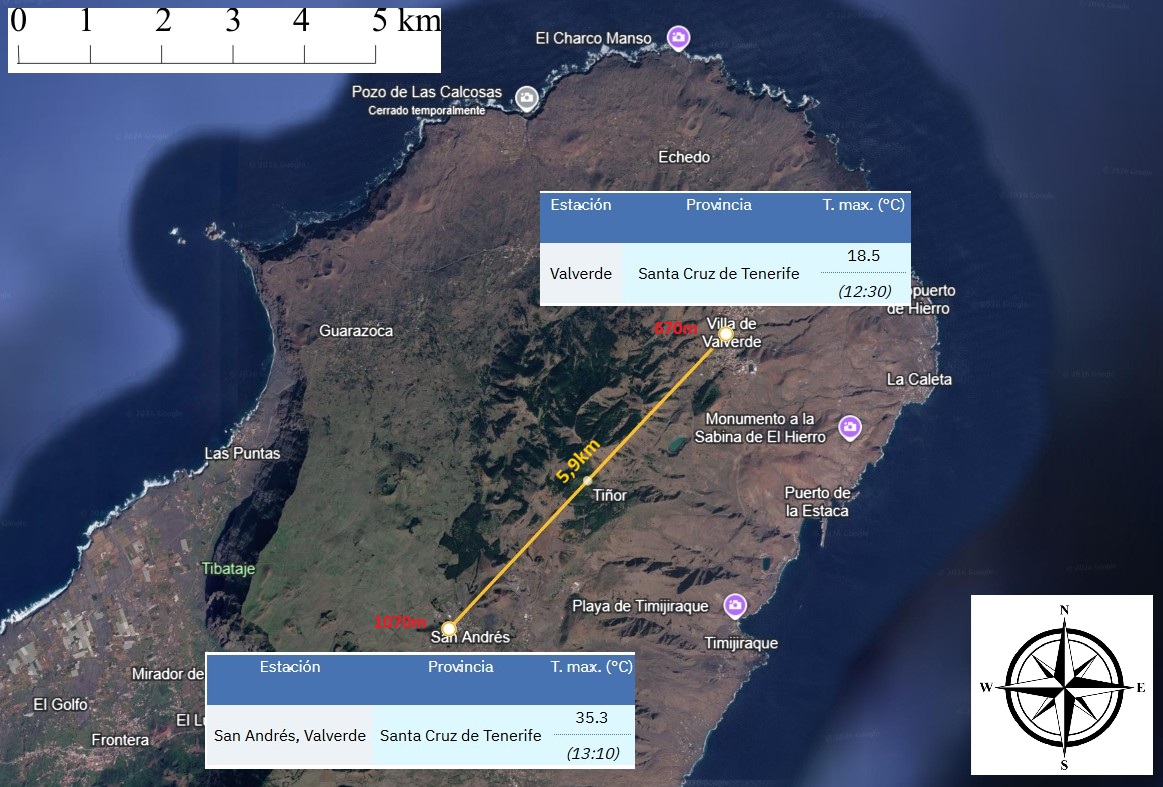Select the Las Puntas place label
This screenshot has width=1163, height=787.
click(243, 453)
